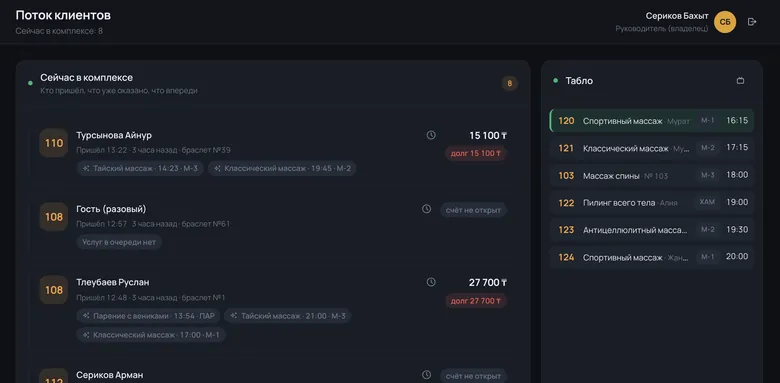Image resolution: width=780 pixels, height=383 pixels.
Task: Click the М-1 tag in row 120
Action: (x=708, y=121)
